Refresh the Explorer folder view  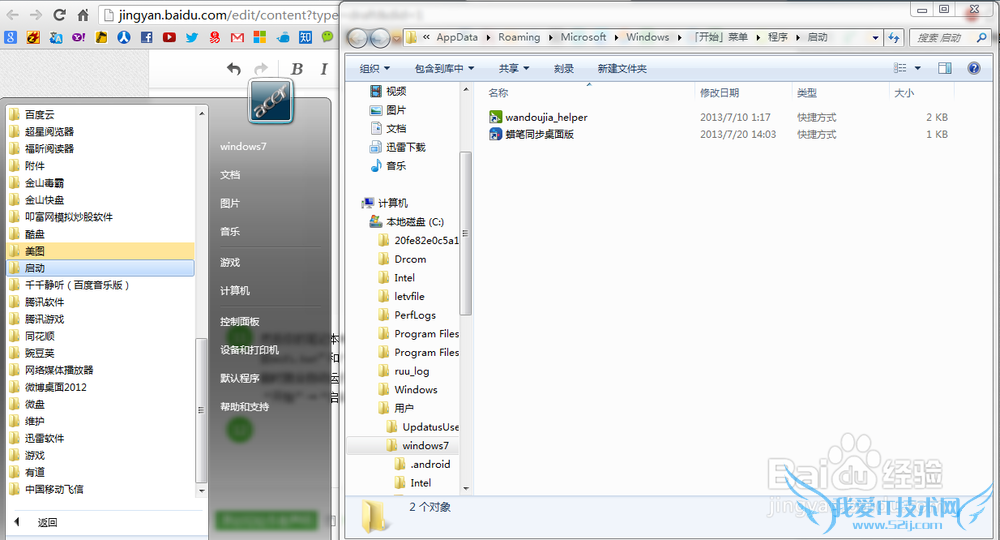(894, 38)
